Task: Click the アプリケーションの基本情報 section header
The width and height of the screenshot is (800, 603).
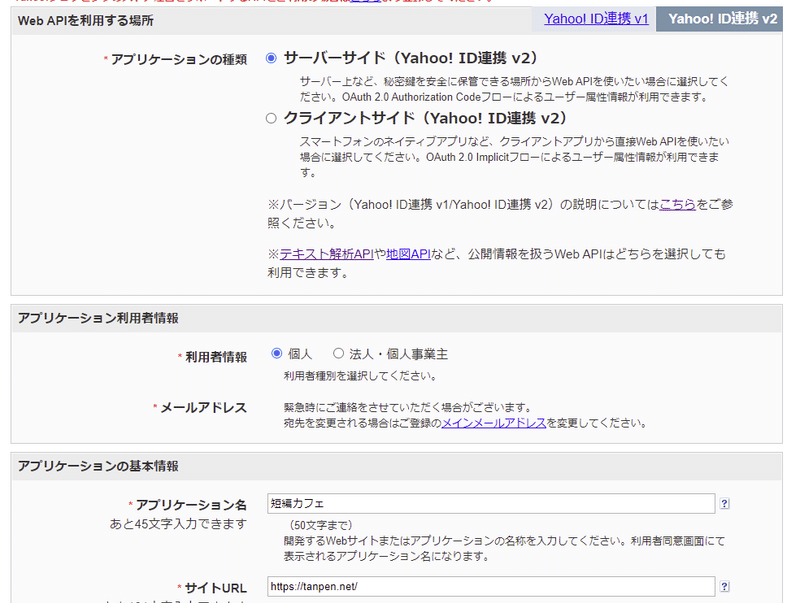Action: click(x=98, y=466)
